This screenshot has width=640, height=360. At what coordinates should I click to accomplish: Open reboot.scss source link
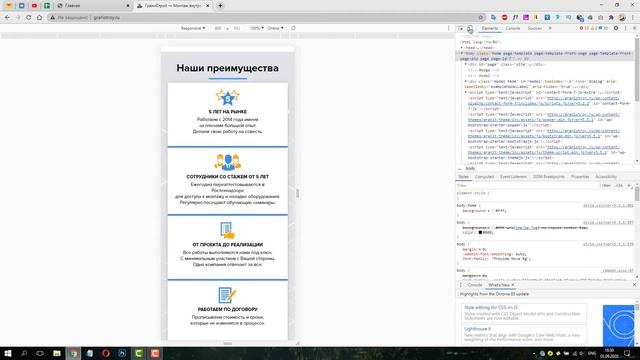click(618, 271)
